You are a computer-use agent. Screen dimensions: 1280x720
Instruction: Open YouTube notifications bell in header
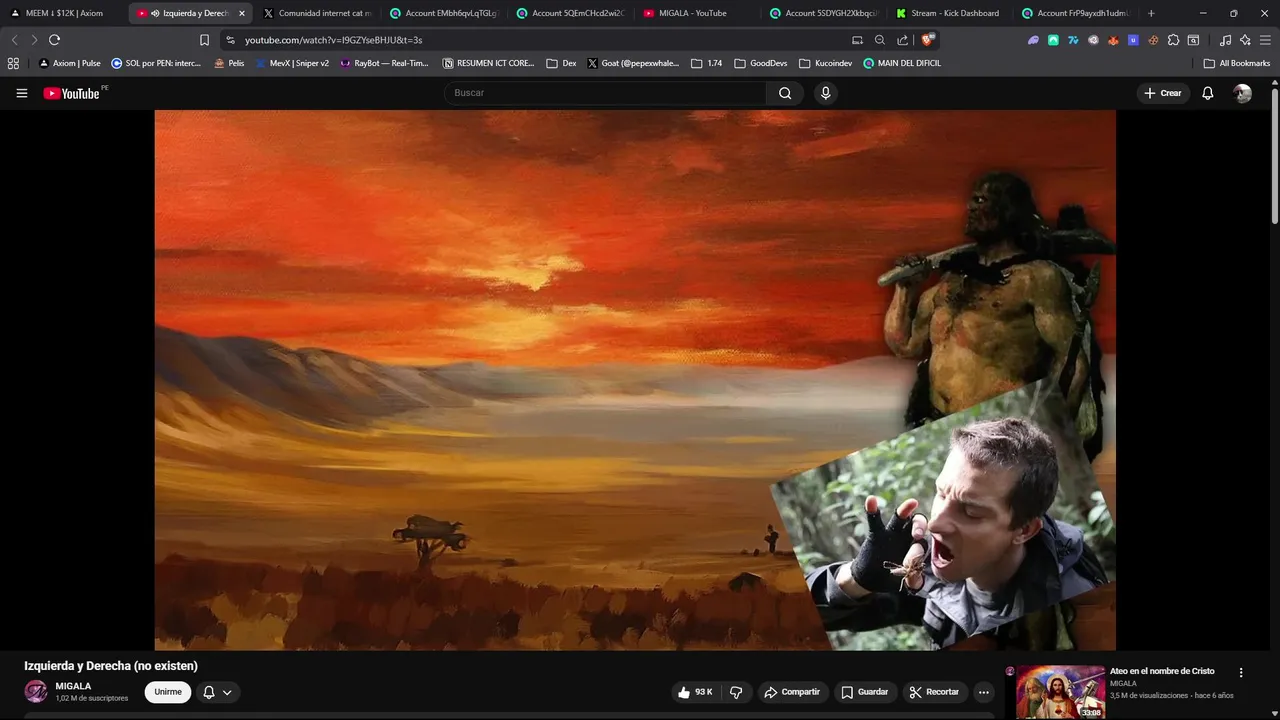click(1208, 93)
